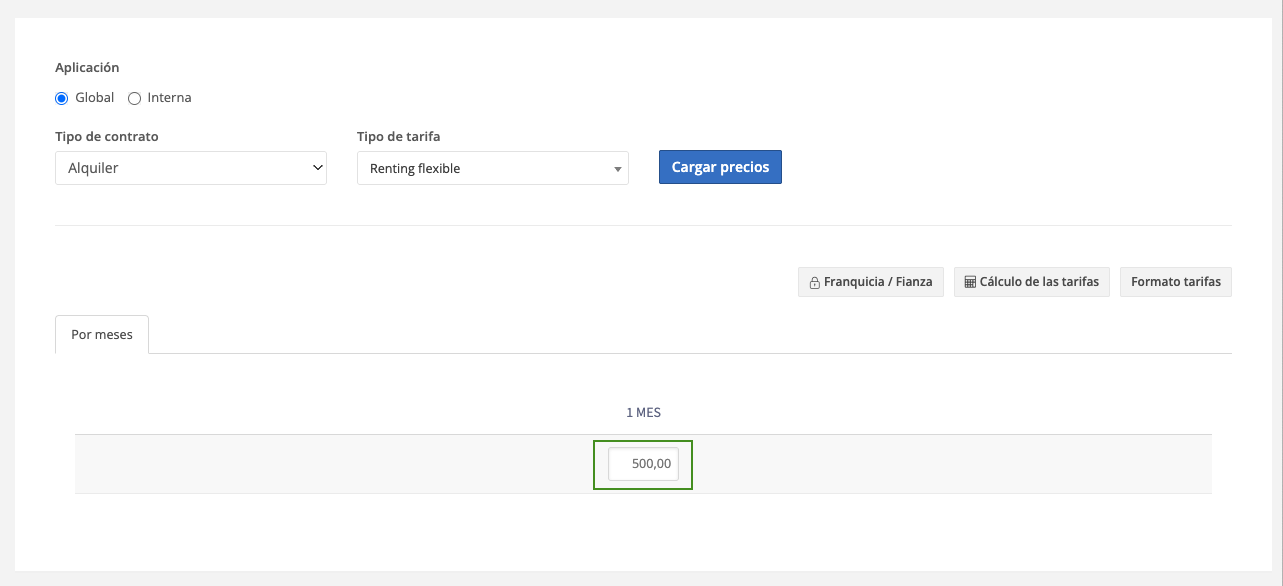
Task: Click the calculator icon on Cálculo de las tarifas
Action: 970,283
